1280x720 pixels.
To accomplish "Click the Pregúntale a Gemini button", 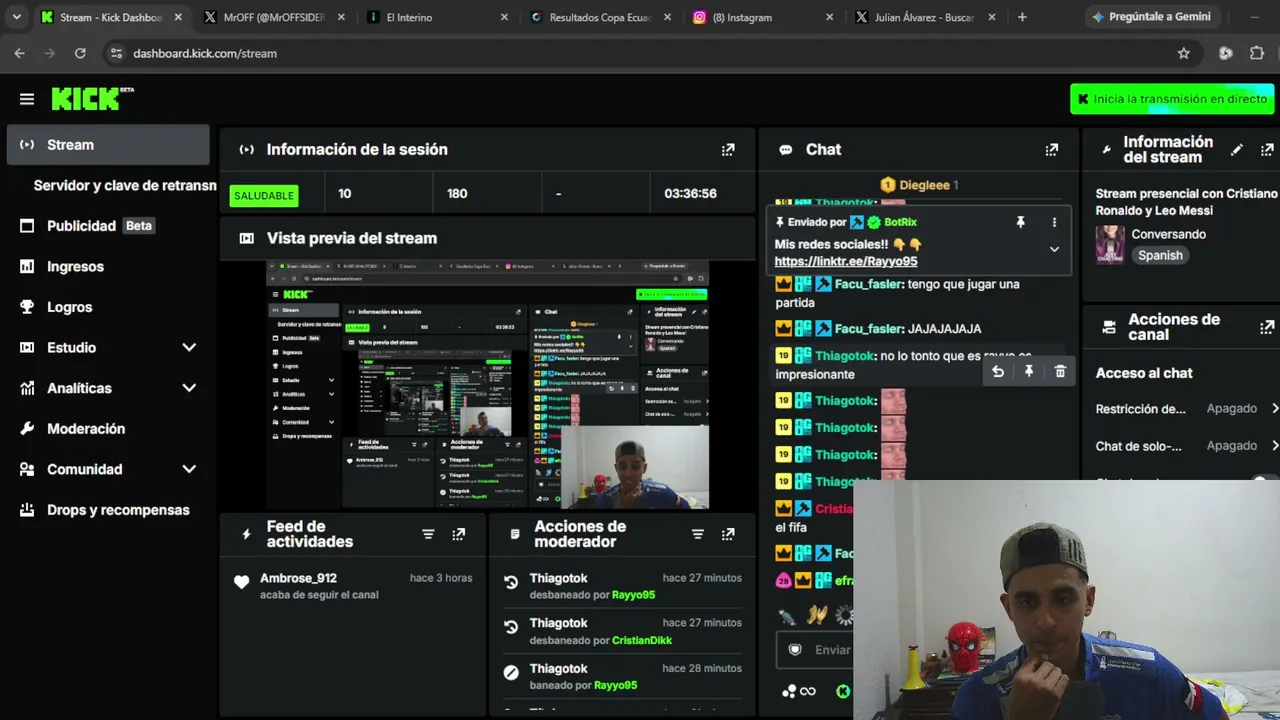I will click(x=1151, y=17).
